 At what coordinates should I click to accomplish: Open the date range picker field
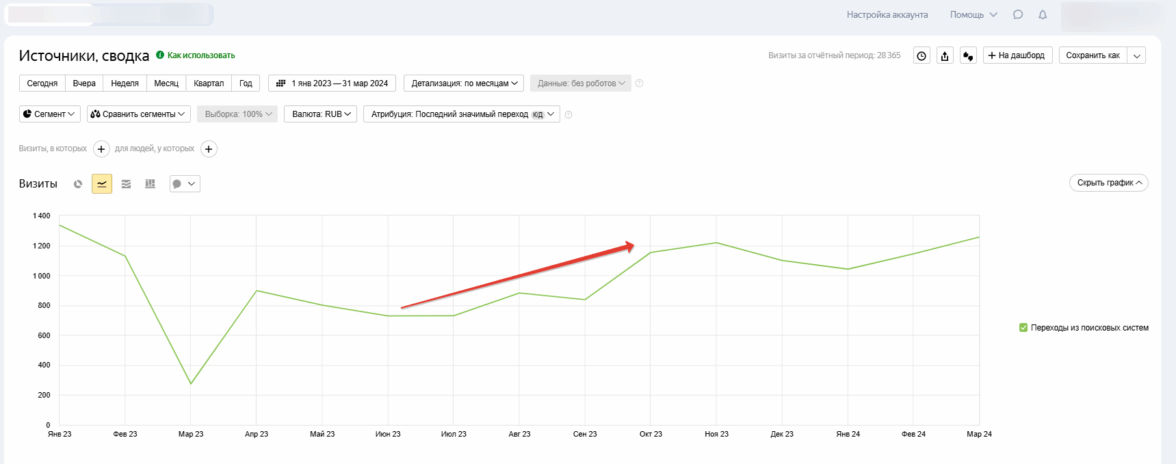pos(334,83)
